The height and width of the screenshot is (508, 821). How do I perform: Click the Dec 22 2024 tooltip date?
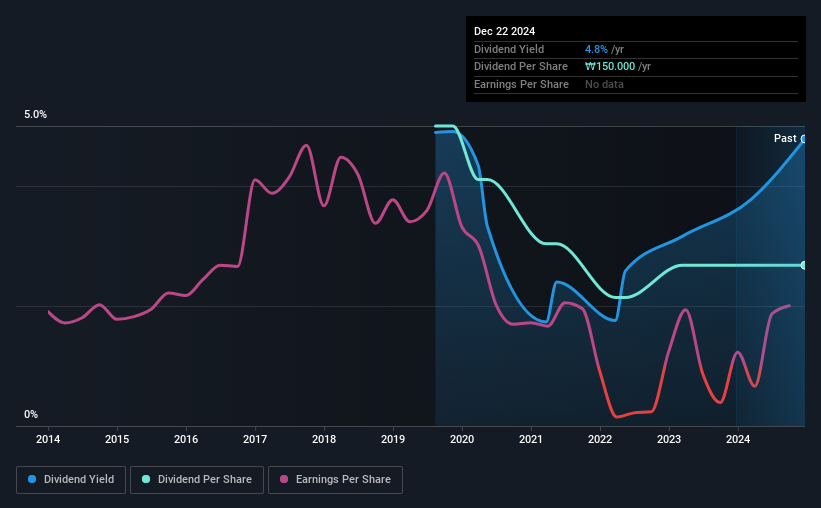click(504, 31)
